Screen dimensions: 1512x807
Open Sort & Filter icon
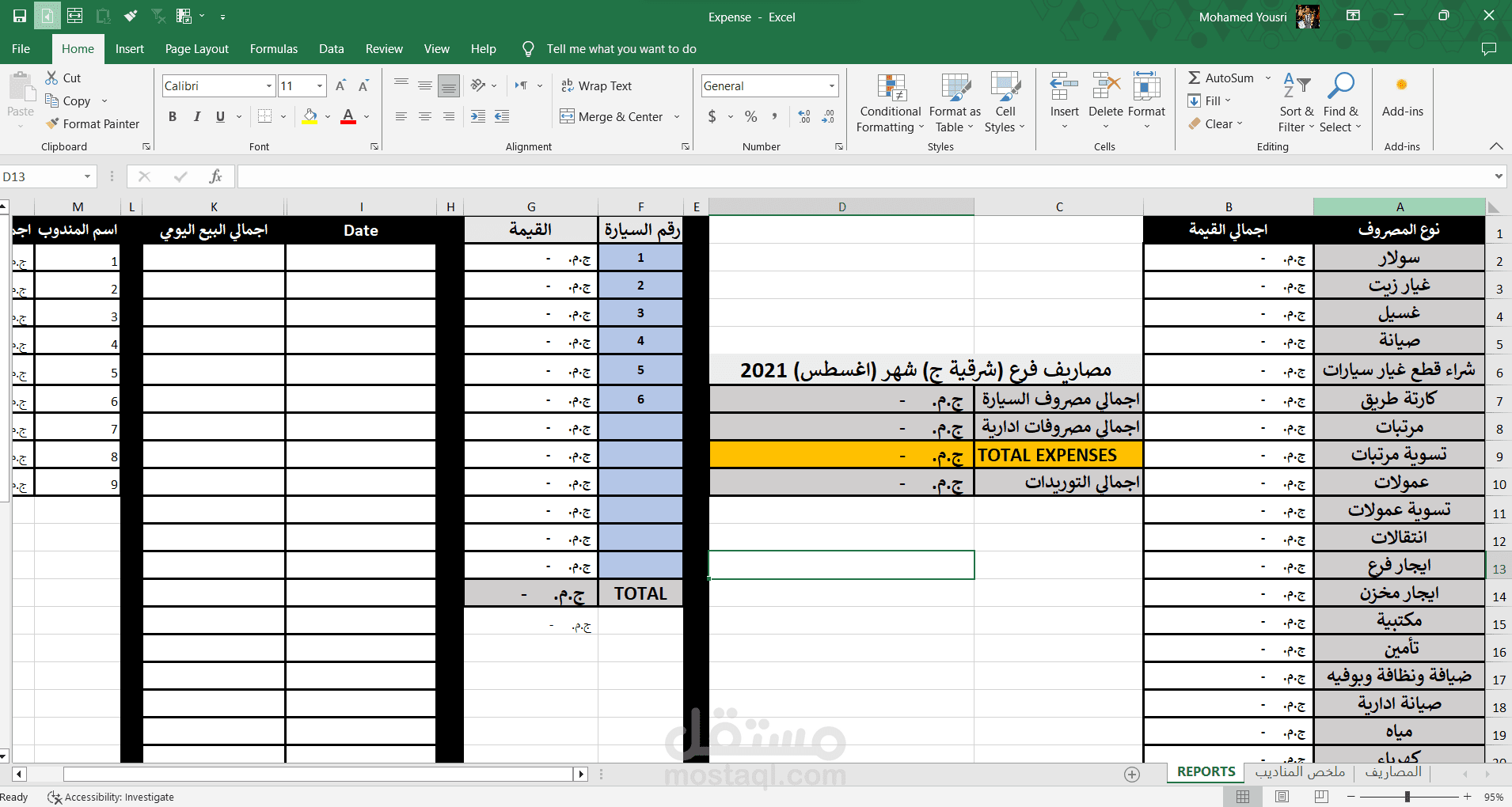pos(1297,85)
